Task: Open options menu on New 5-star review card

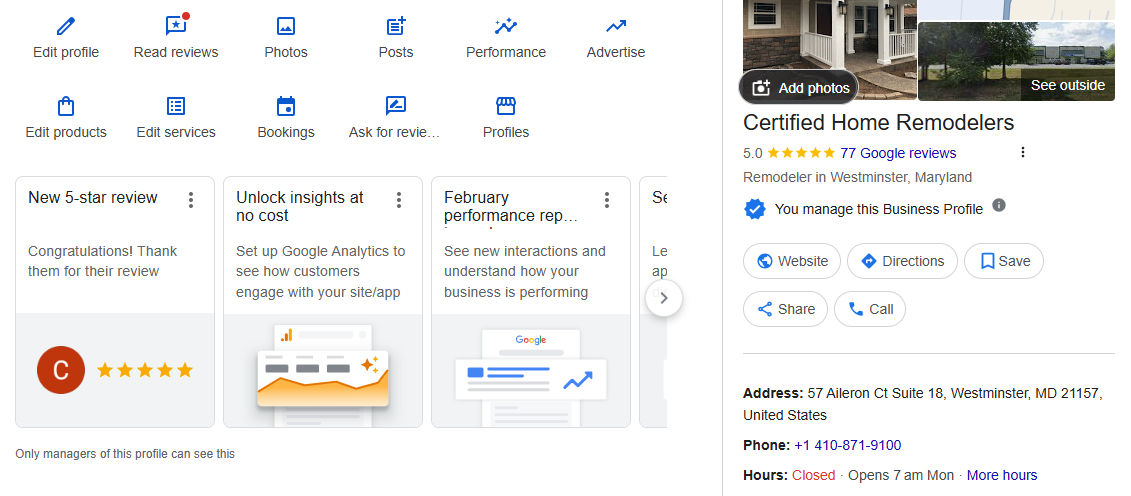Action: pos(190,200)
